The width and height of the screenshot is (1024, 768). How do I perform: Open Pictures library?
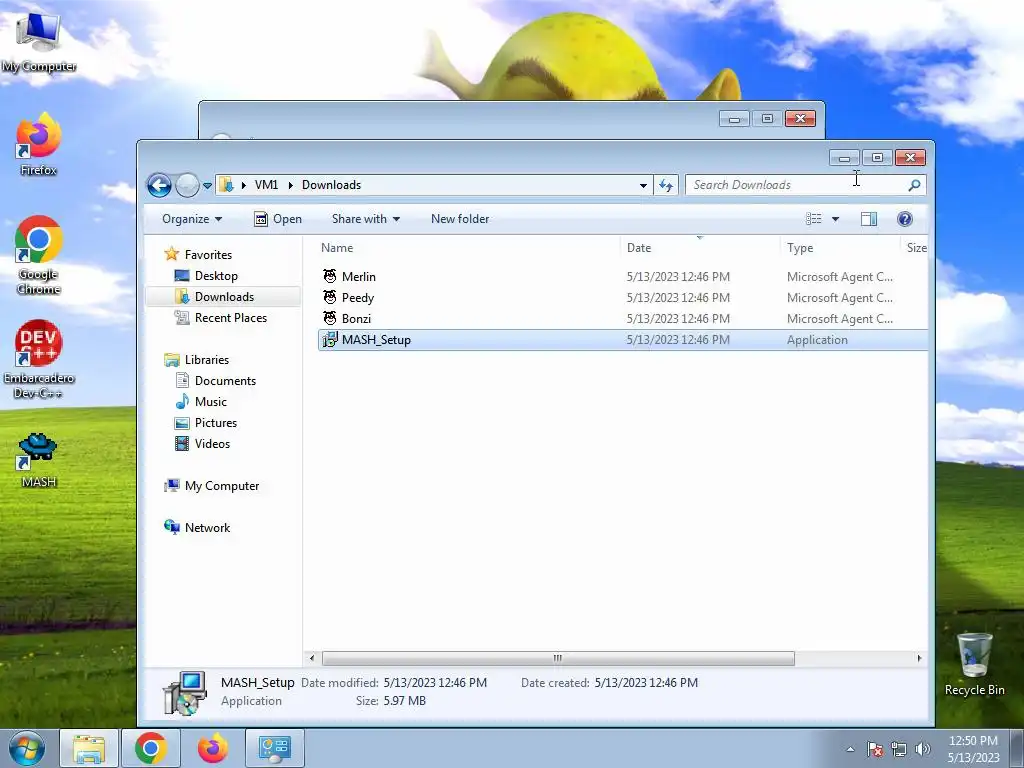pyautogui.click(x=216, y=423)
